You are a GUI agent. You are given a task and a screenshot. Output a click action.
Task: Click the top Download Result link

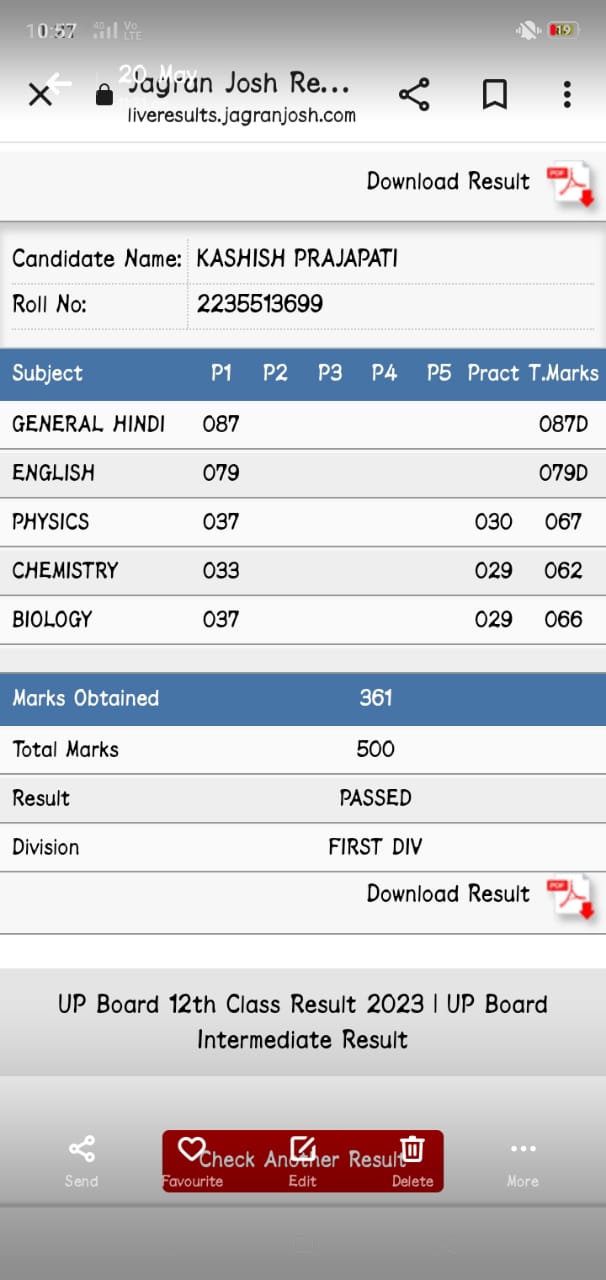(x=448, y=181)
